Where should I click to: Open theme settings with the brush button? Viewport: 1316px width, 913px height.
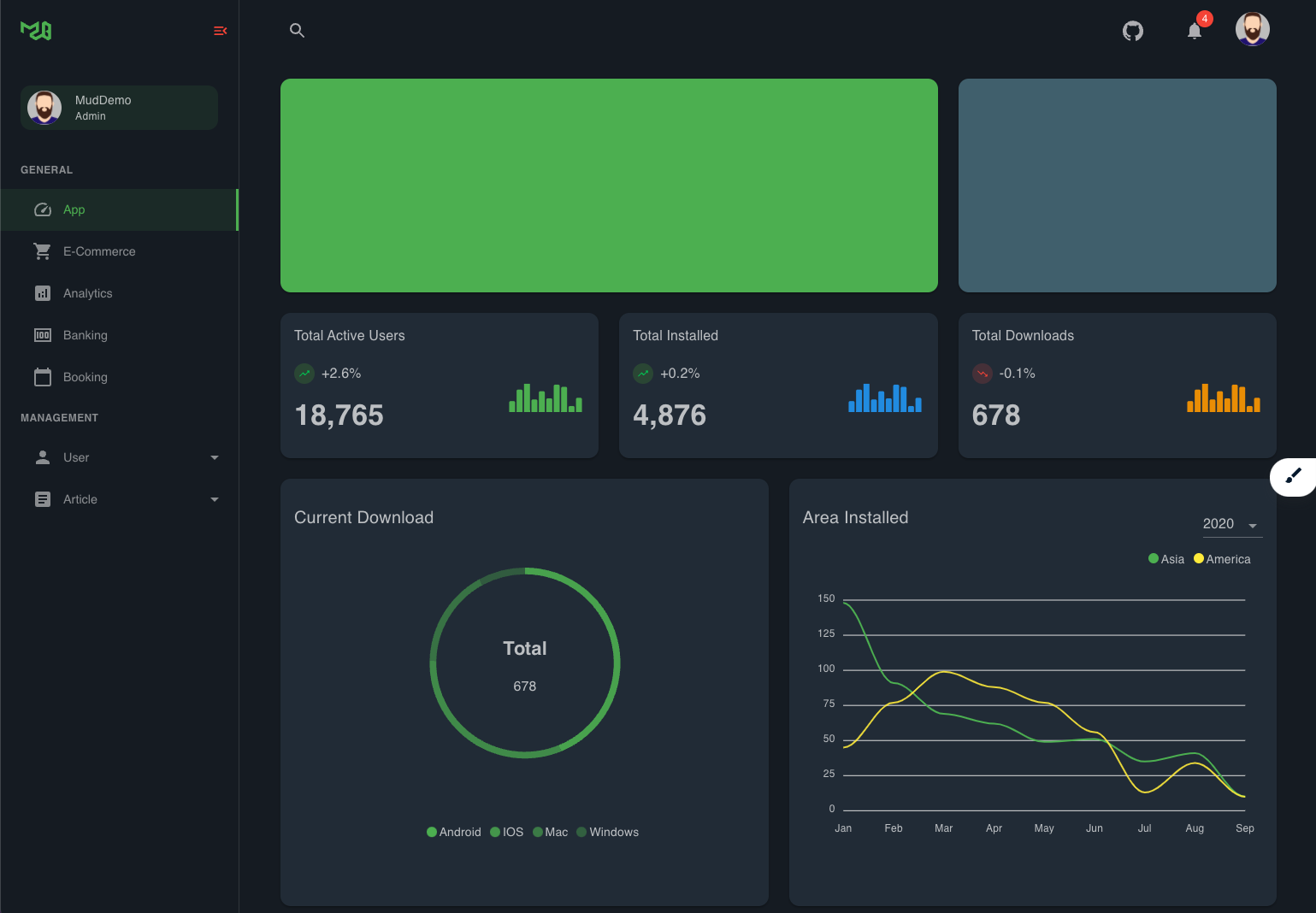pyautogui.click(x=1293, y=476)
